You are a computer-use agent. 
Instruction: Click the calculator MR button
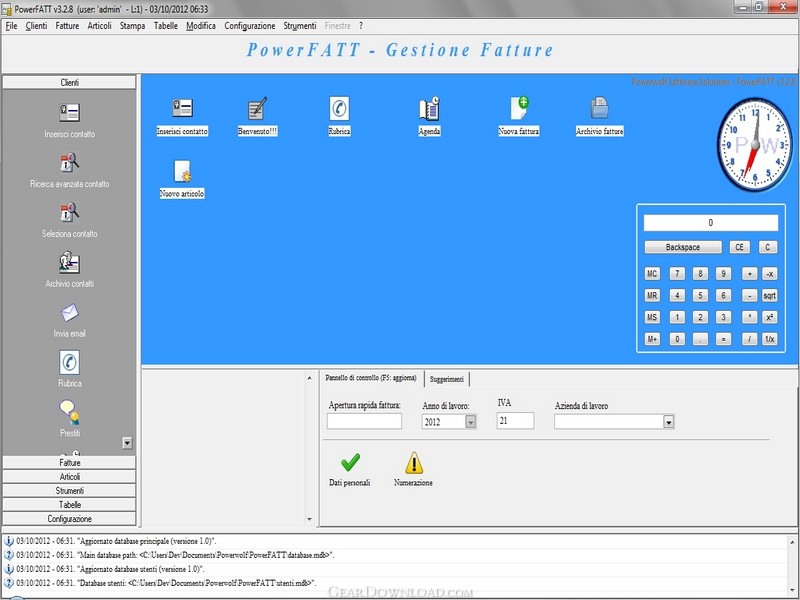[652, 296]
